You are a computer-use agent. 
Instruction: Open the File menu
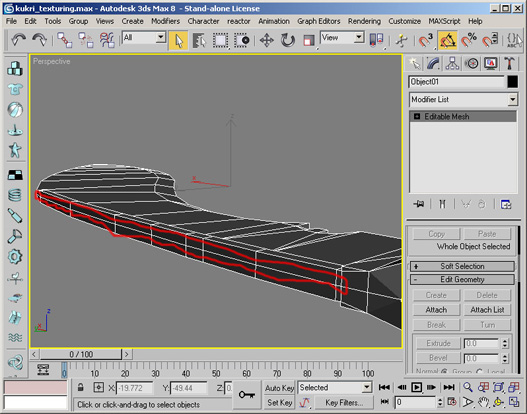click(x=11, y=21)
